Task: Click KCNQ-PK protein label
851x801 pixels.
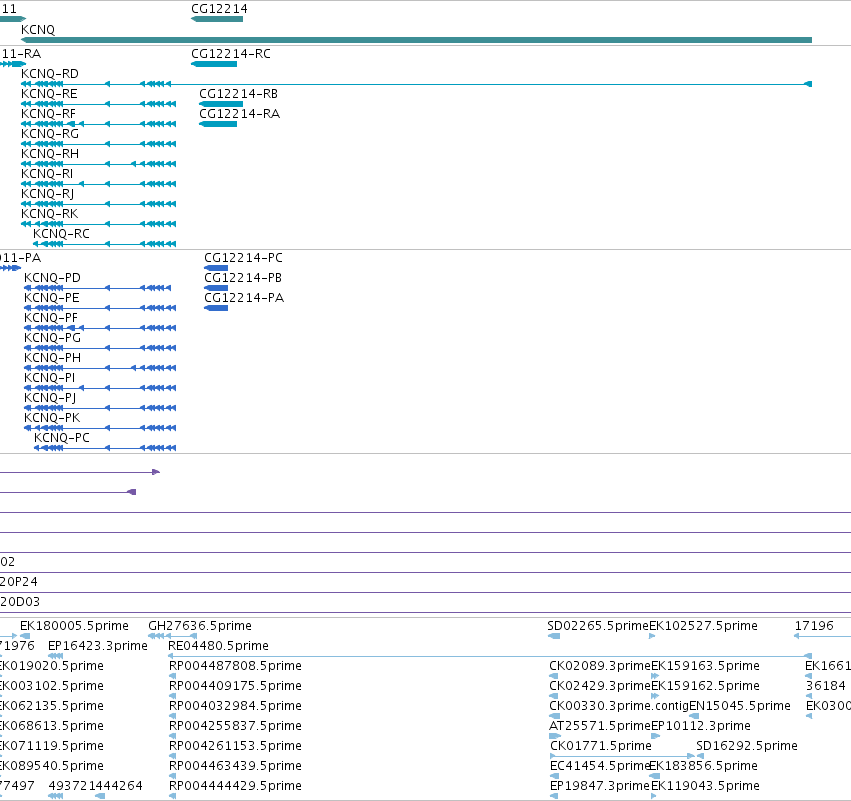Action: (52, 418)
